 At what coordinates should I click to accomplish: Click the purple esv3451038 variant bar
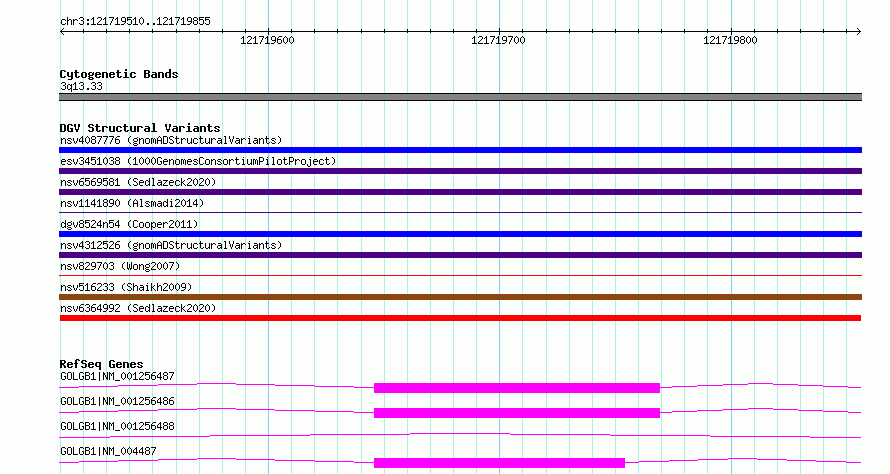tap(460, 171)
